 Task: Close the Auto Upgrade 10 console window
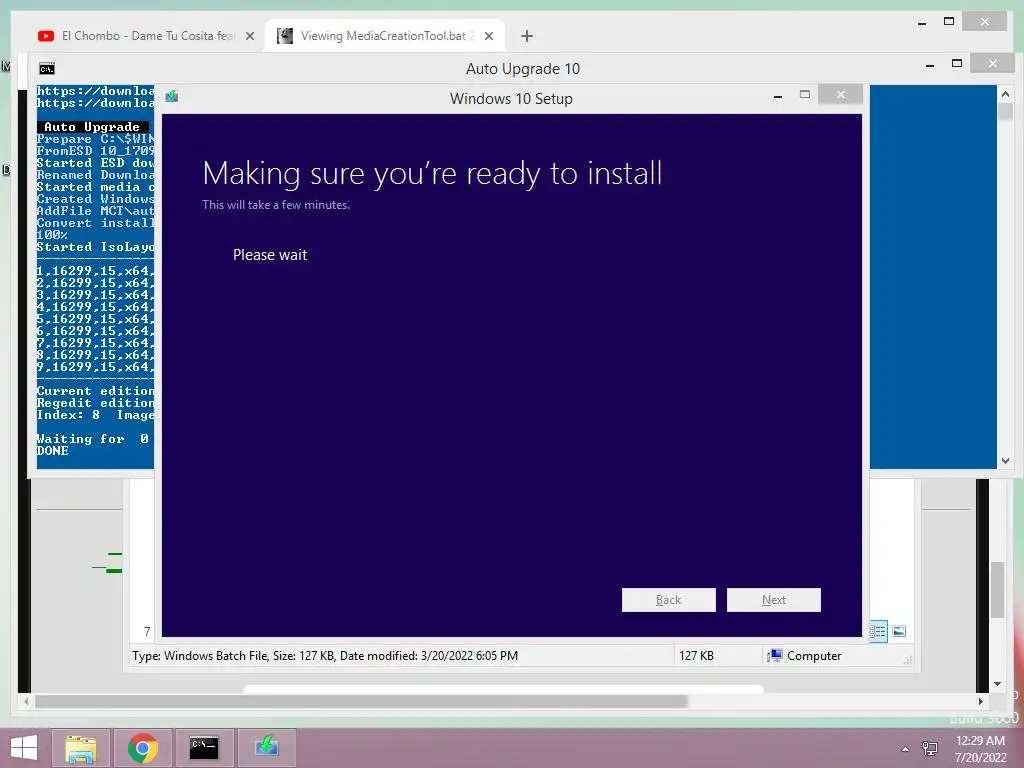coord(993,63)
